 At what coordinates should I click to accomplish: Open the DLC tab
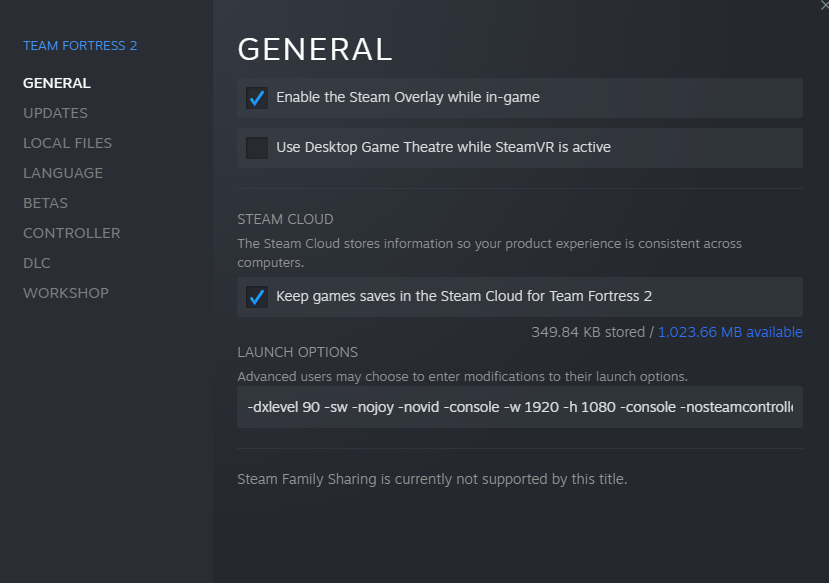(x=37, y=263)
